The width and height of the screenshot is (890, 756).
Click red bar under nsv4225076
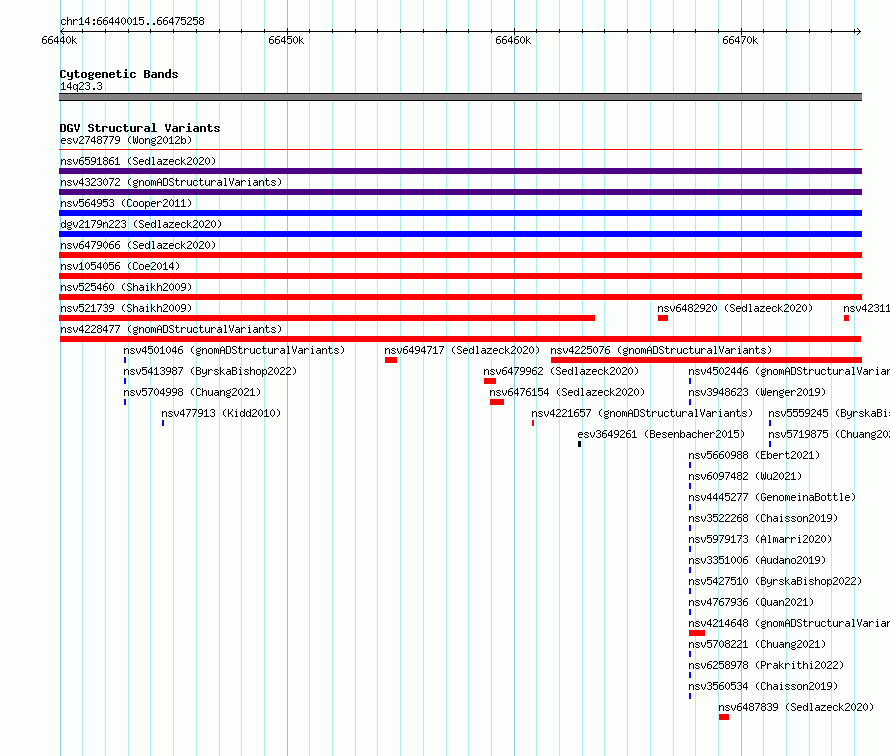(x=706, y=360)
